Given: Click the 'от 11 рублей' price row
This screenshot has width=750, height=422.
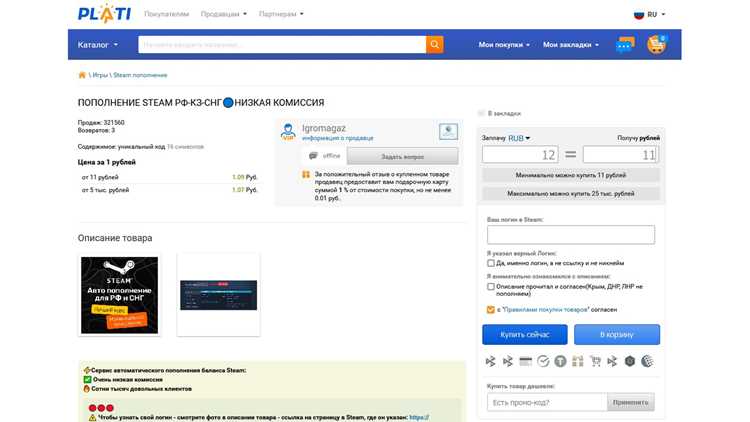Looking at the screenshot, I should [169, 177].
